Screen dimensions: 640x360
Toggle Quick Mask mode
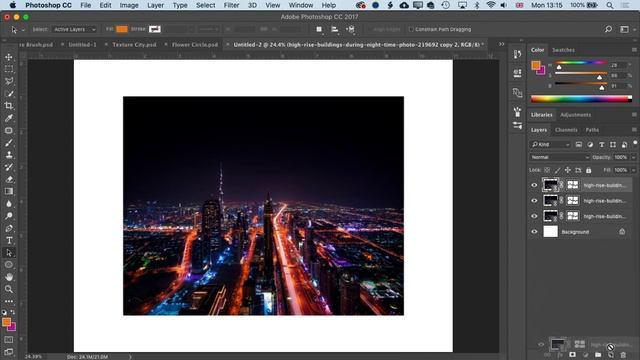[9, 340]
